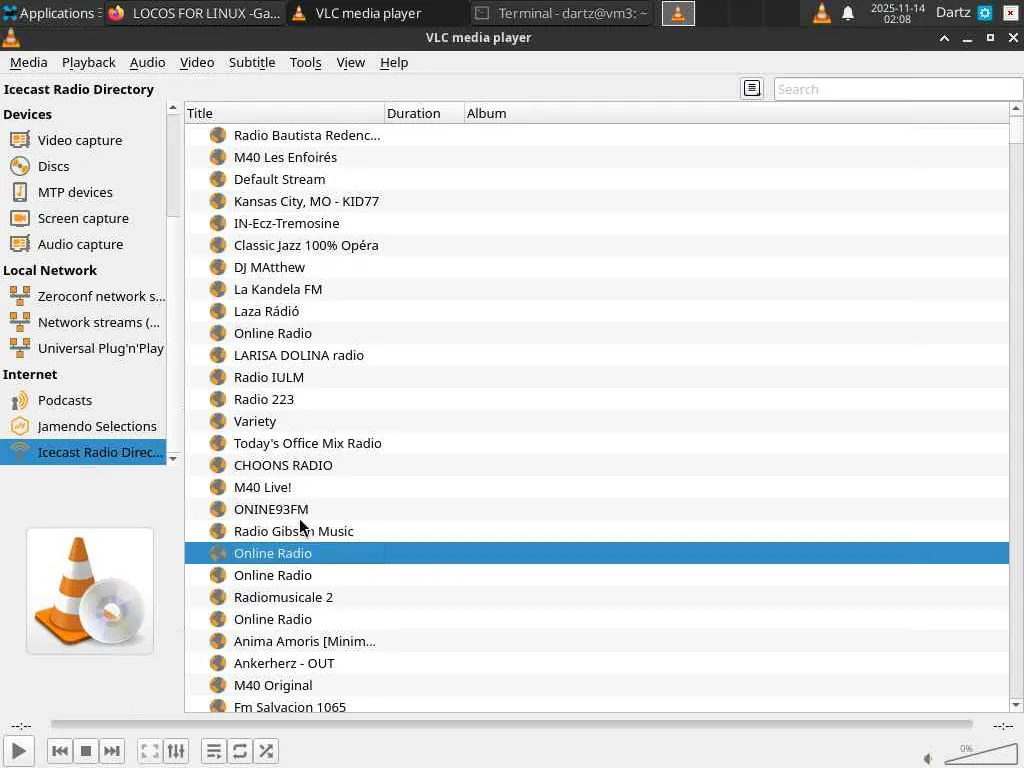1024x768 pixels.
Task: Select Screen capture source
Action: tap(83, 219)
